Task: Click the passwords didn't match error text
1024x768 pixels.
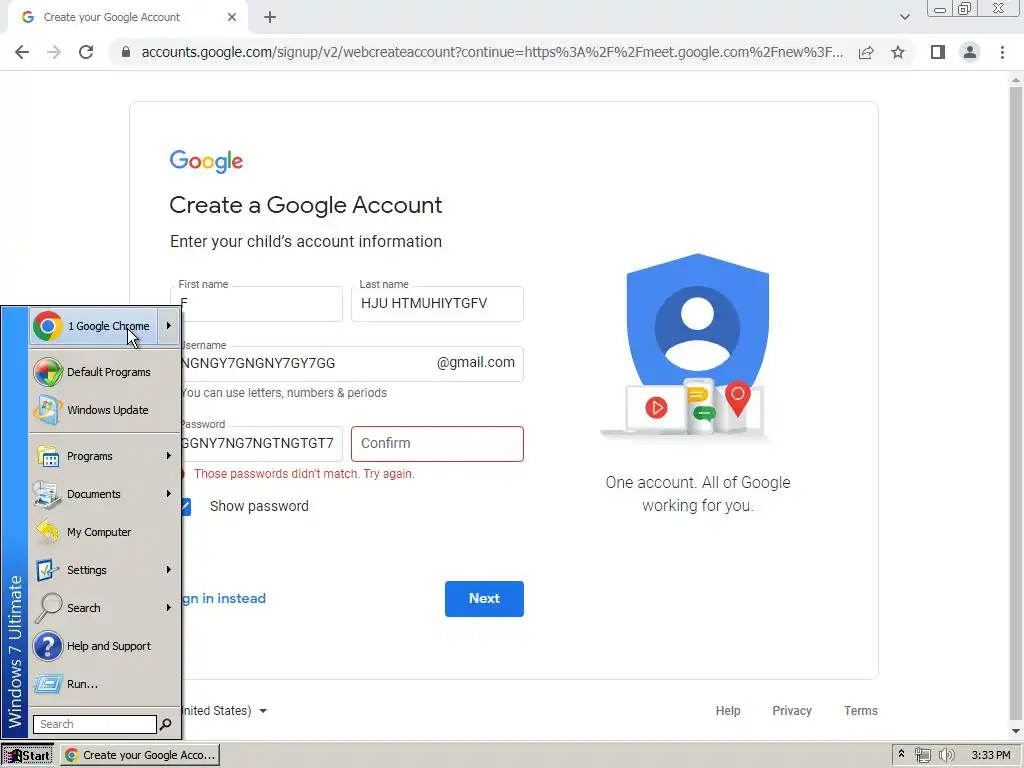Action: click(x=304, y=474)
